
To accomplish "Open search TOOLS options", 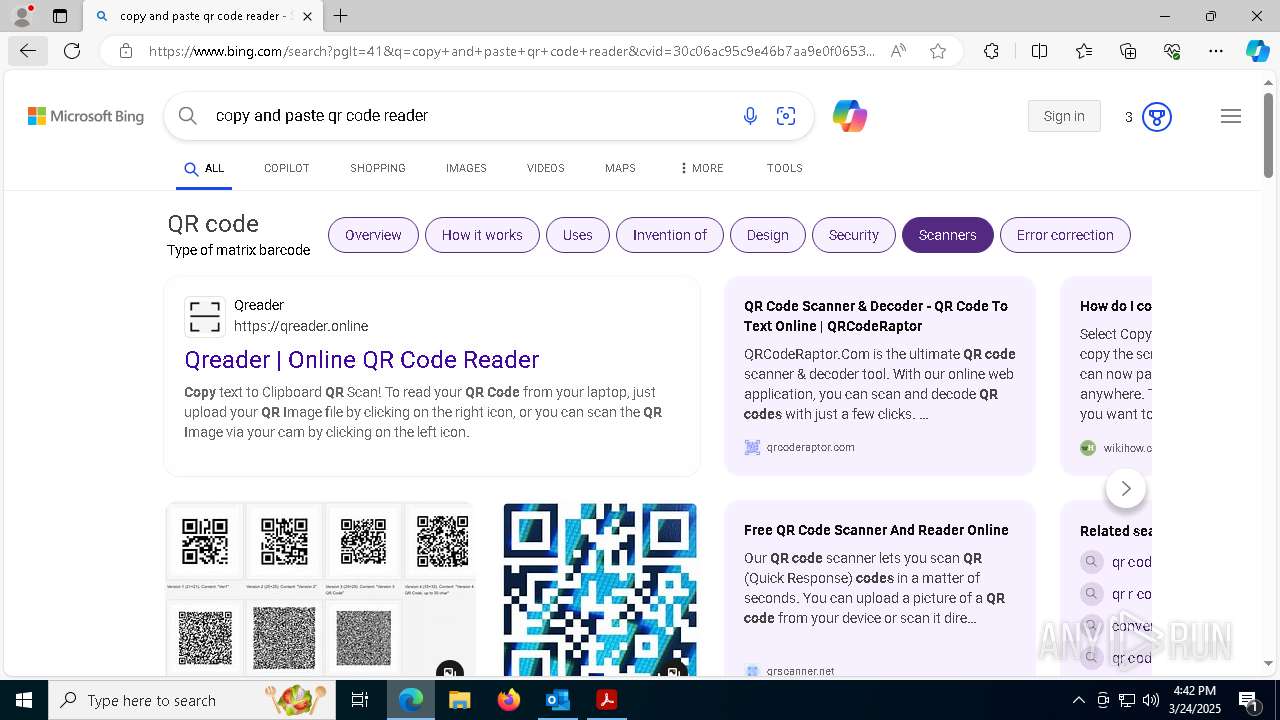I will [785, 168].
